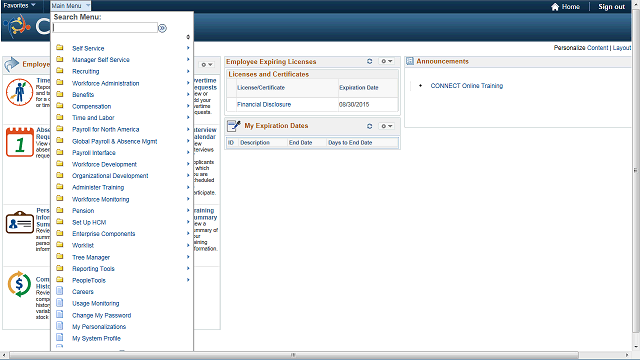This screenshot has width=640, height=360.
Task: Click the compensation history dollar icon
Action: tap(19, 284)
